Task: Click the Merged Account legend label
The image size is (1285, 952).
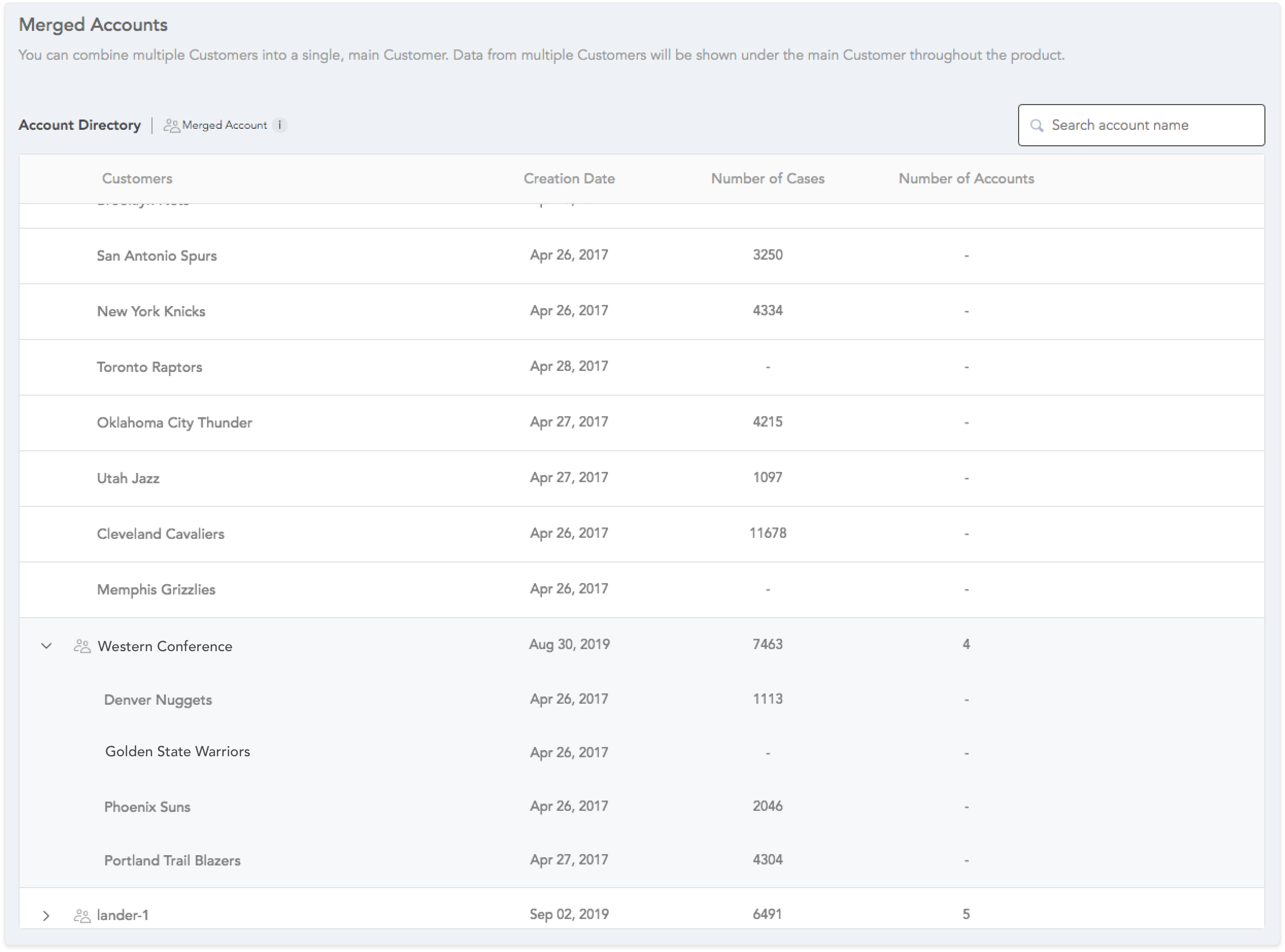Action: pos(225,125)
